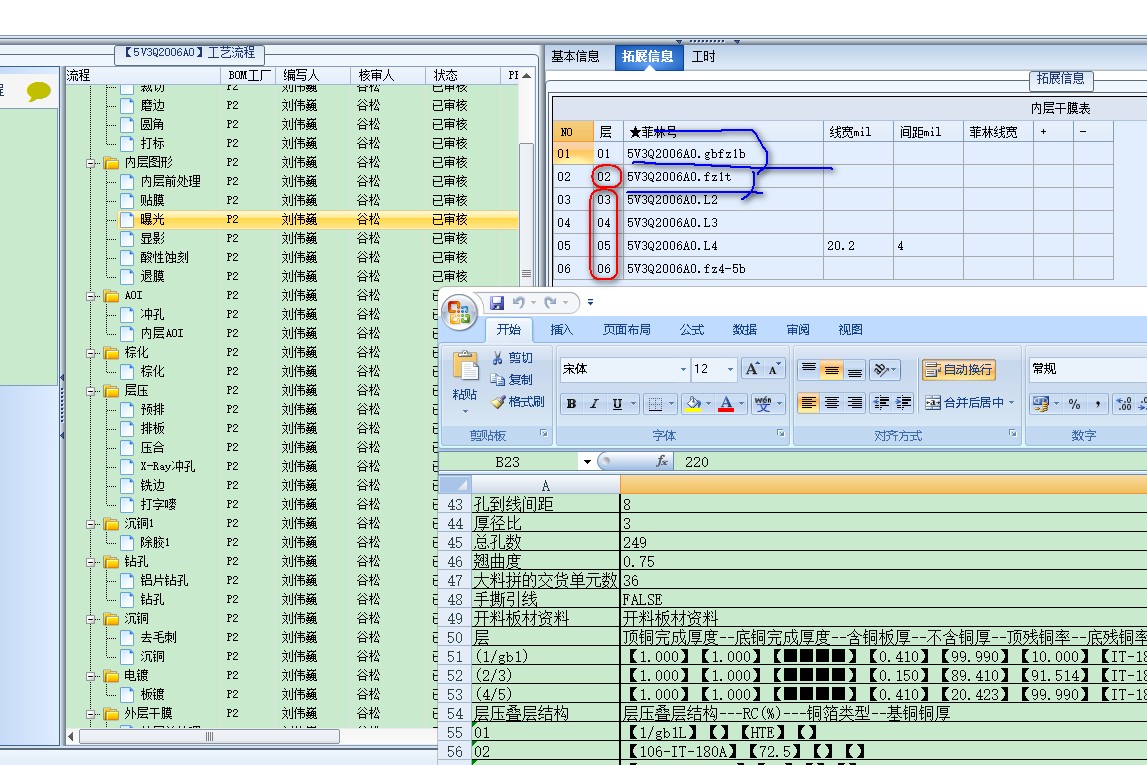Screen dimensions: 1147x765
Task: Open the font size 12 dropdown
Action: pyautogui.click(x=730, y=369)
